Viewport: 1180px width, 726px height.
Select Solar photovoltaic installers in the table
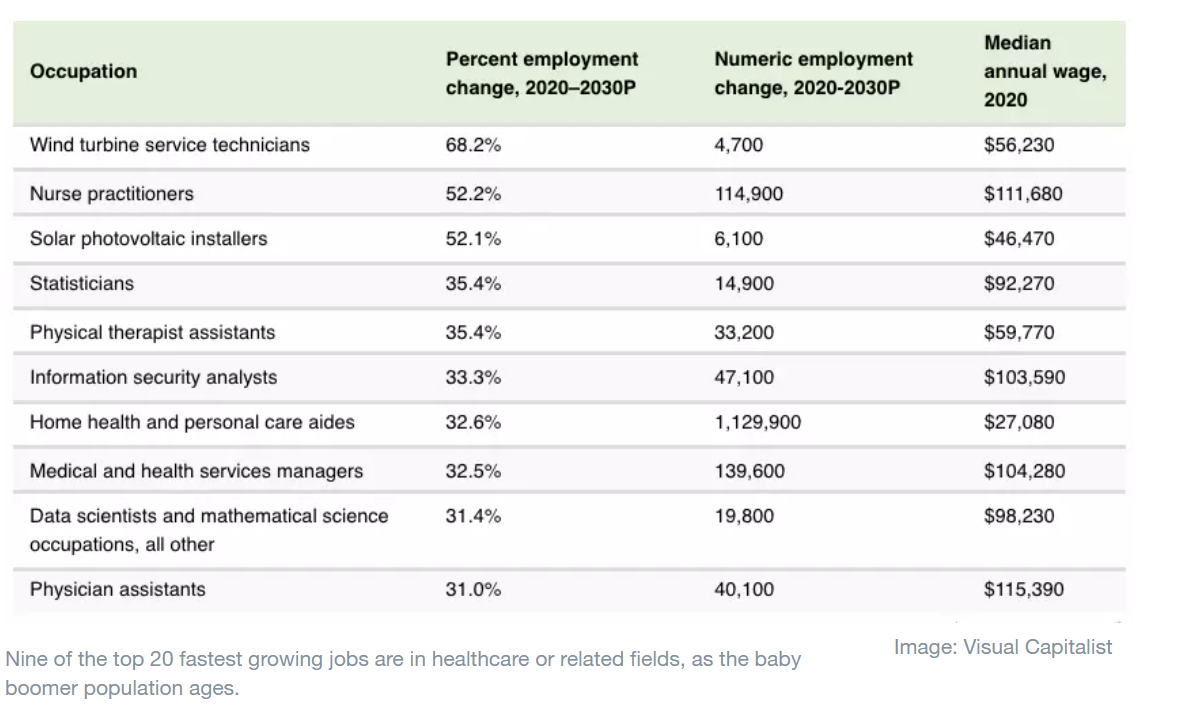coord(149,239)
